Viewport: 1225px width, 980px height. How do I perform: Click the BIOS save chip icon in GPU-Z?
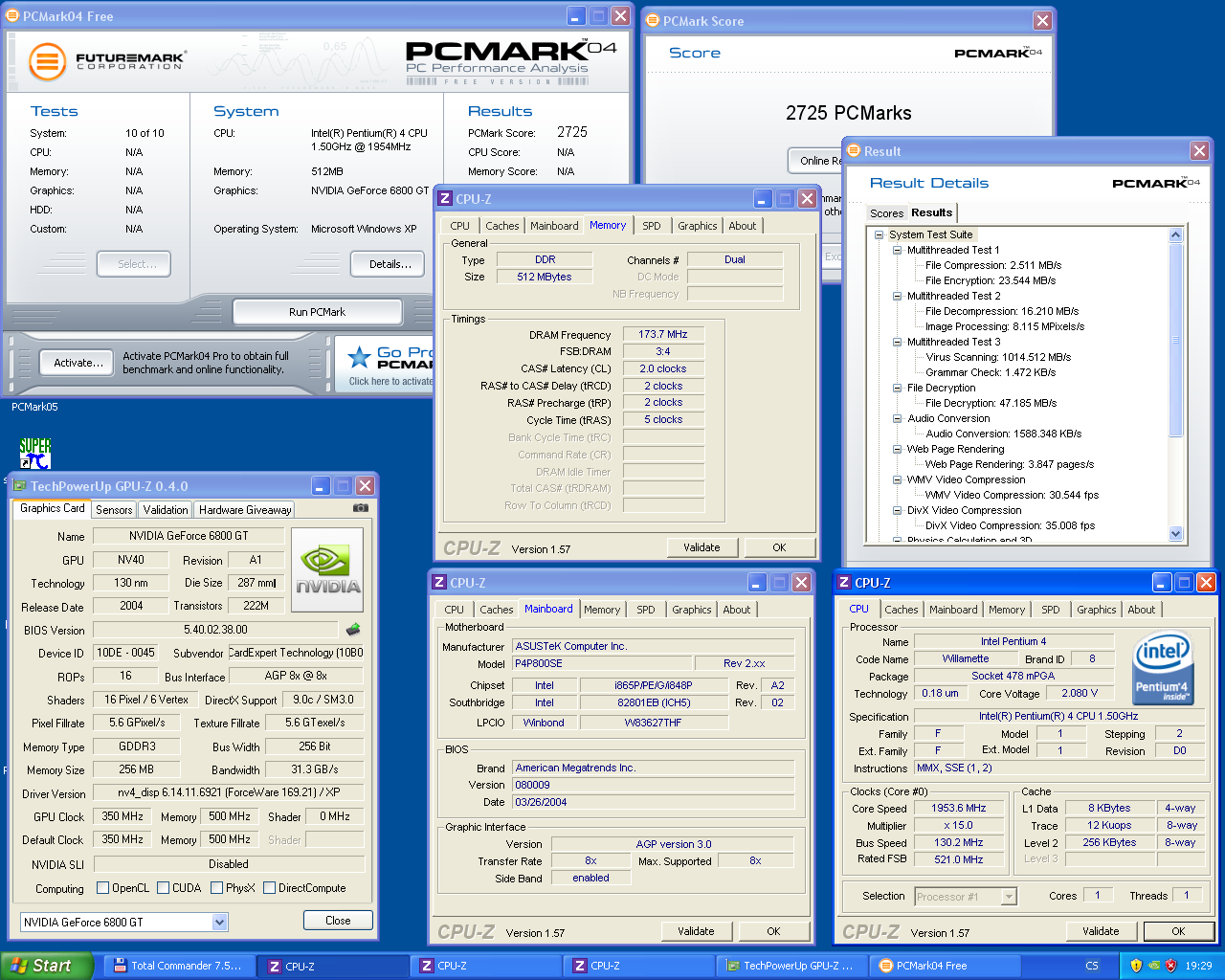pyautogui.click(x=353, y=629)
